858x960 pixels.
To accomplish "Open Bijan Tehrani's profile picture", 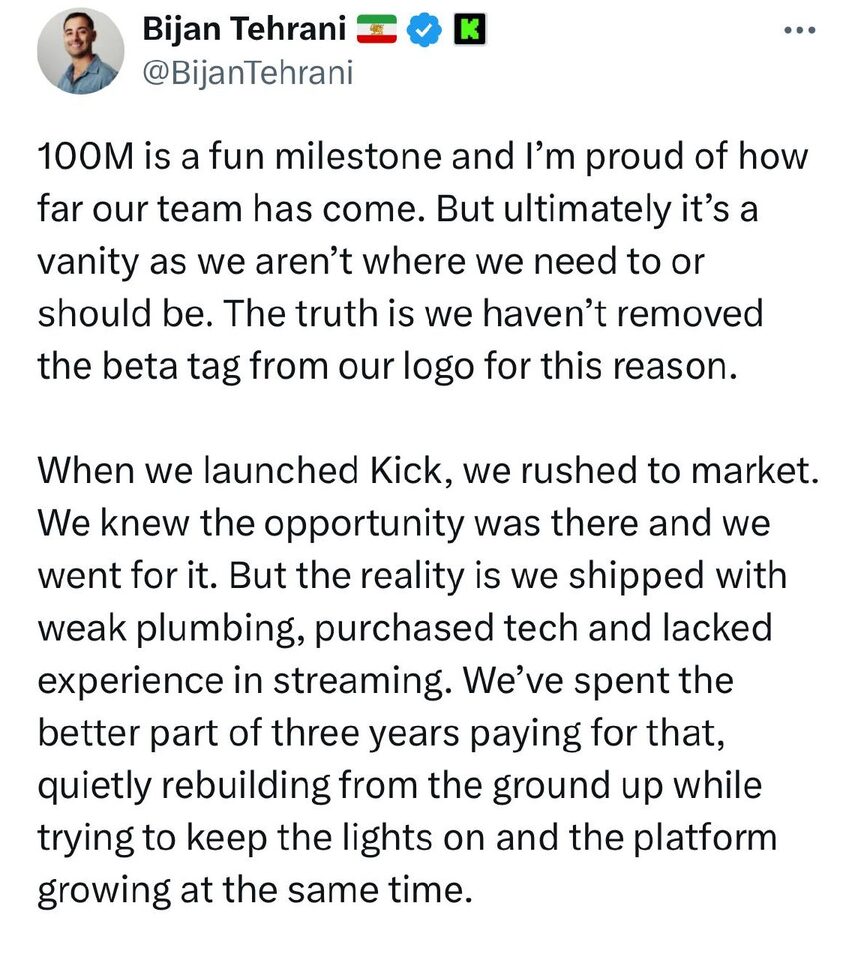I will pyautogui.click(x=81, y=53).
